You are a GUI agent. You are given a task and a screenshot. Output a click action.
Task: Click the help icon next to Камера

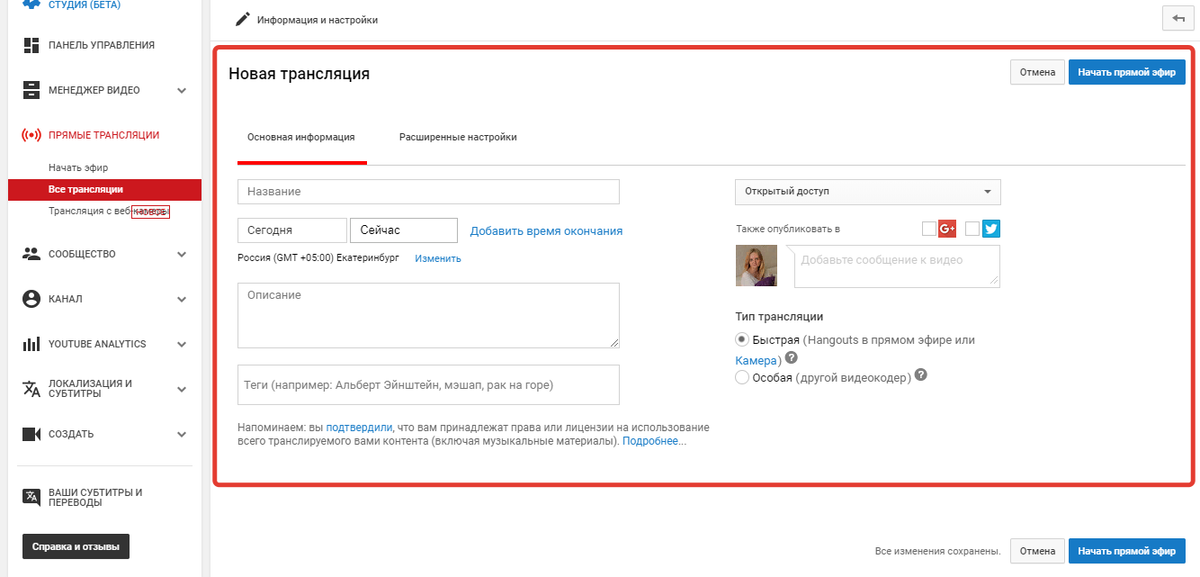[791, 358]
